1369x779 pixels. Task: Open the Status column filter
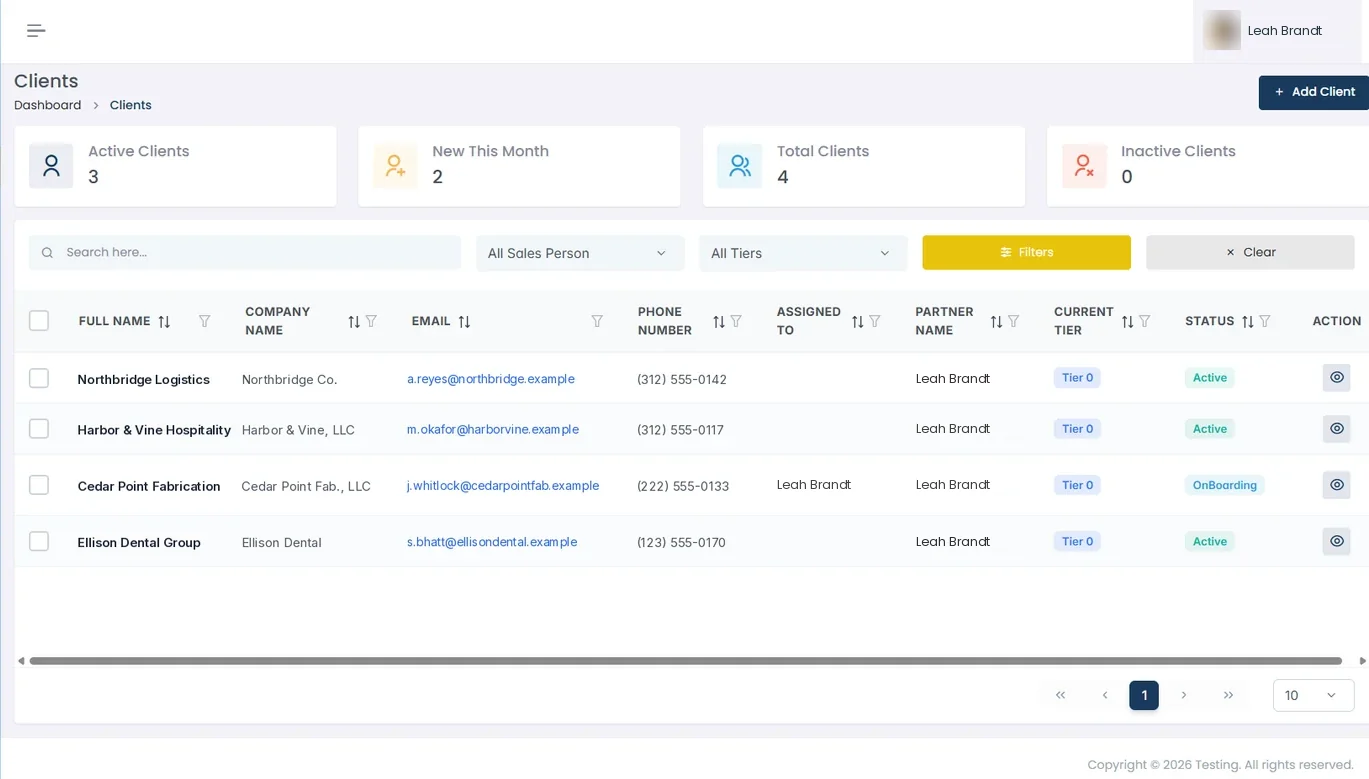point(1265,321)
